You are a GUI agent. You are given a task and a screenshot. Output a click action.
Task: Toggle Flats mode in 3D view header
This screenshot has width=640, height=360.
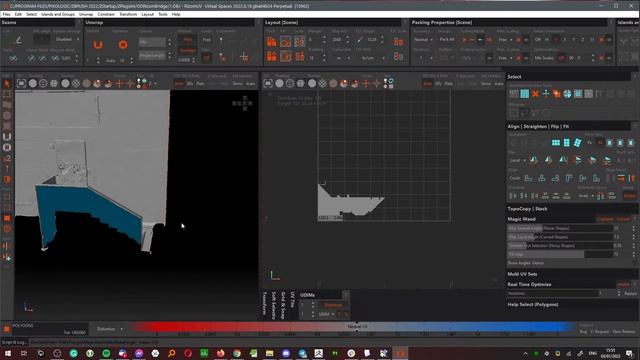[x=200, y=84]
